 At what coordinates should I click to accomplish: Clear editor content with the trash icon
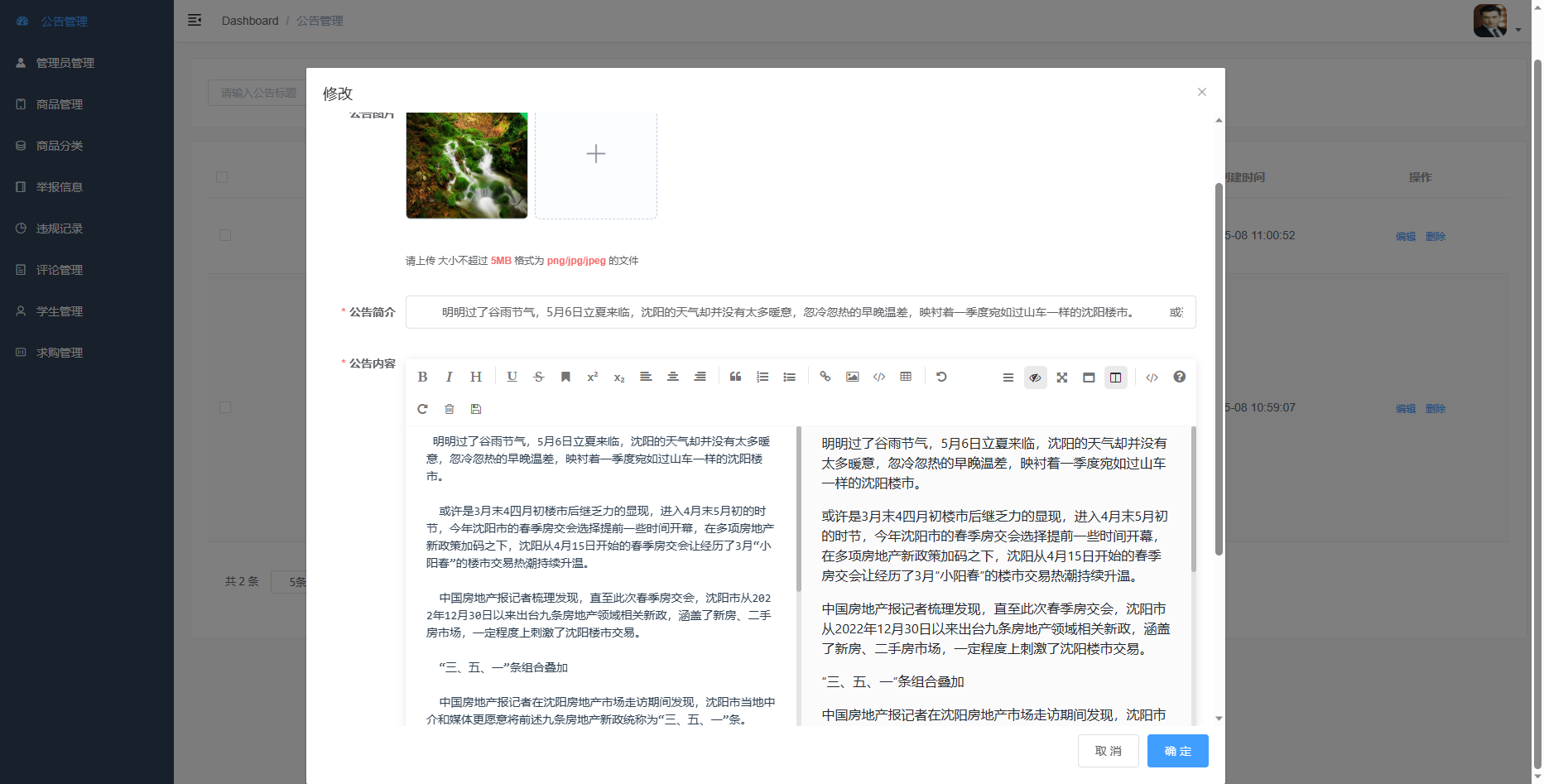click(x=449, y=408)
